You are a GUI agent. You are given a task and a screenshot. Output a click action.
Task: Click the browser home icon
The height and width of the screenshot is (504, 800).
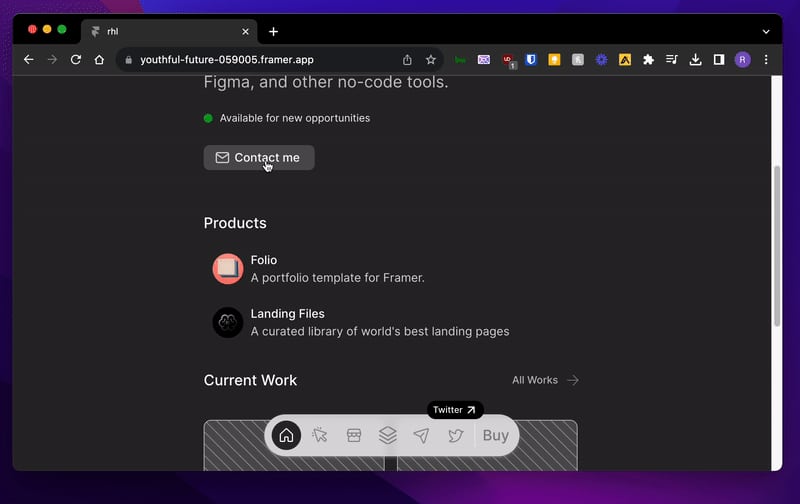pos(99,60)
